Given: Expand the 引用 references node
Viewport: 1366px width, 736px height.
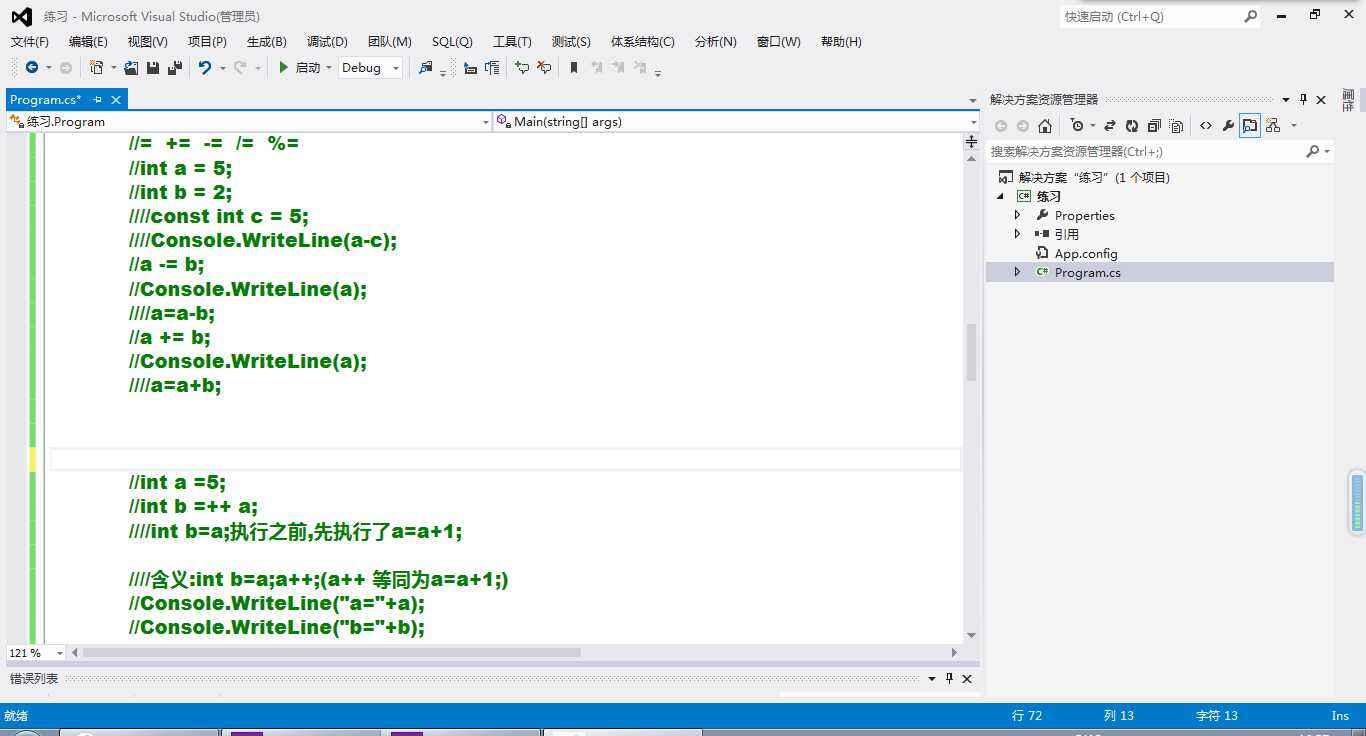Looking at the screenshot, I should click(x=1018, y=234).
